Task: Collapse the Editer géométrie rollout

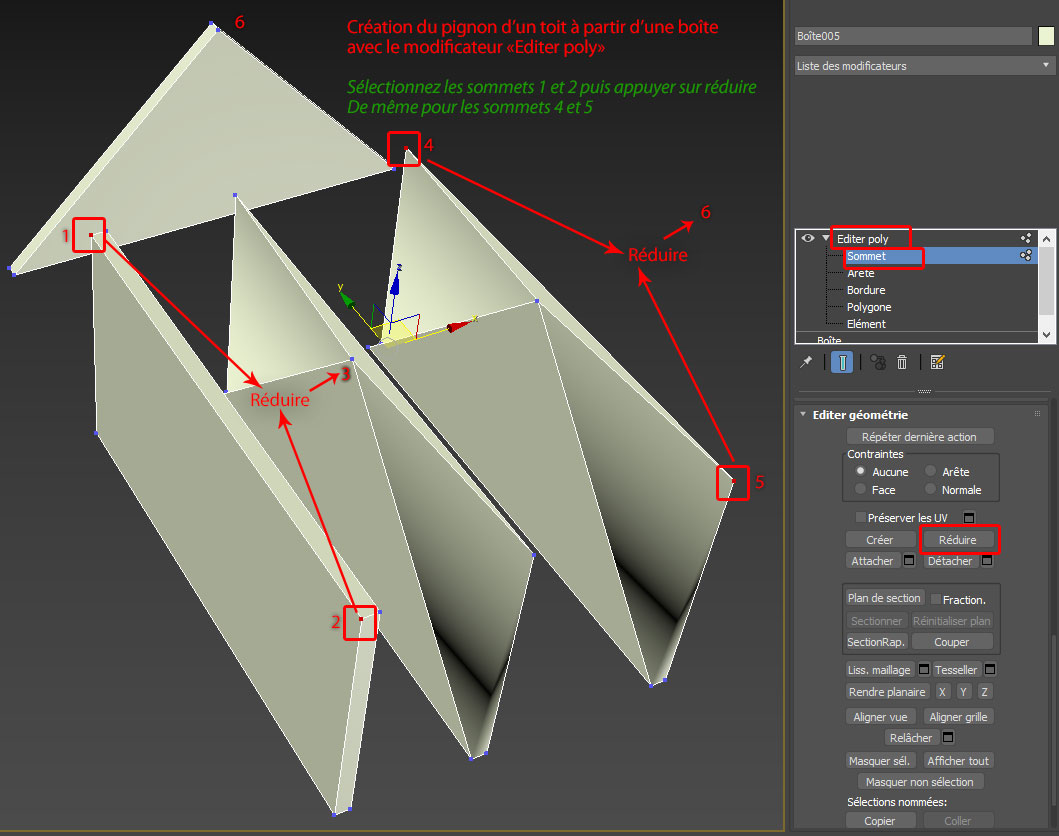Action: pyautogui.click(x=803, y=414)
